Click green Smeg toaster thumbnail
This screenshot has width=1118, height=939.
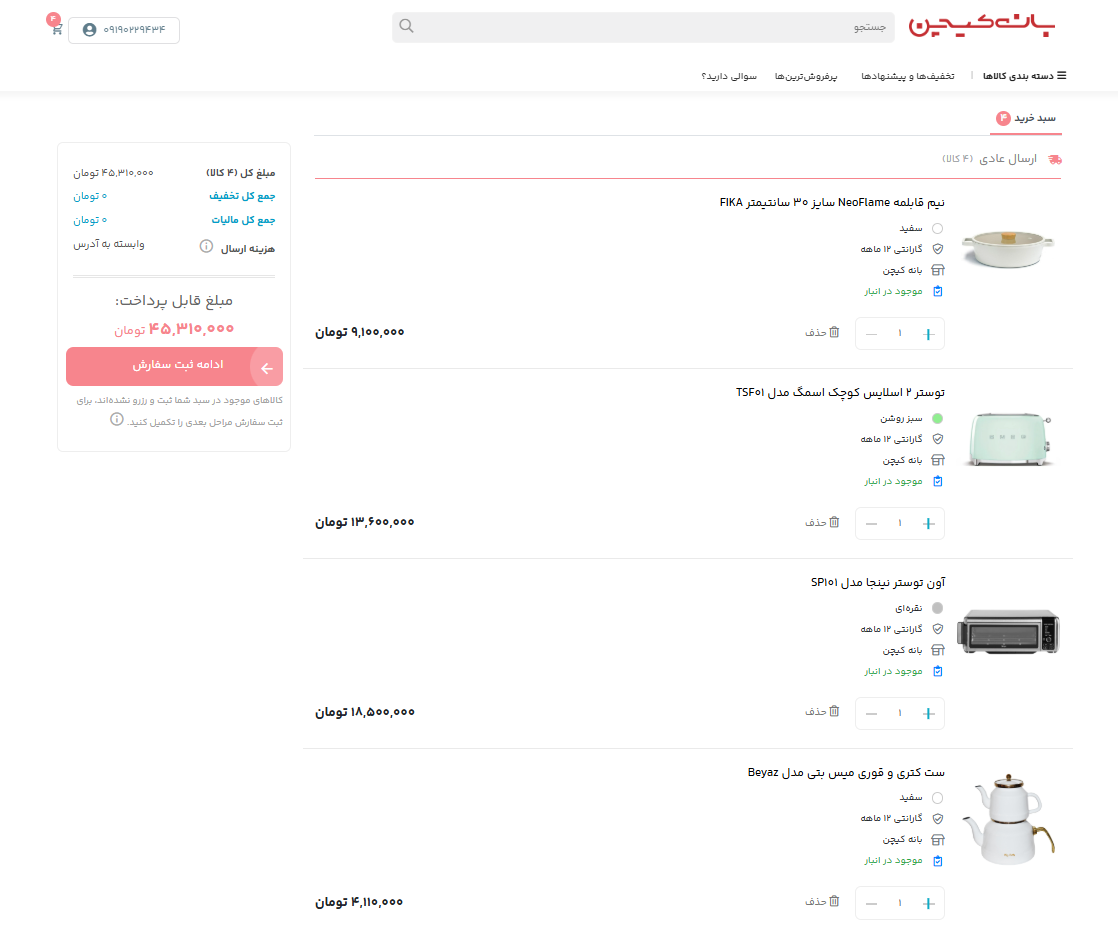tap(1008, 438)
